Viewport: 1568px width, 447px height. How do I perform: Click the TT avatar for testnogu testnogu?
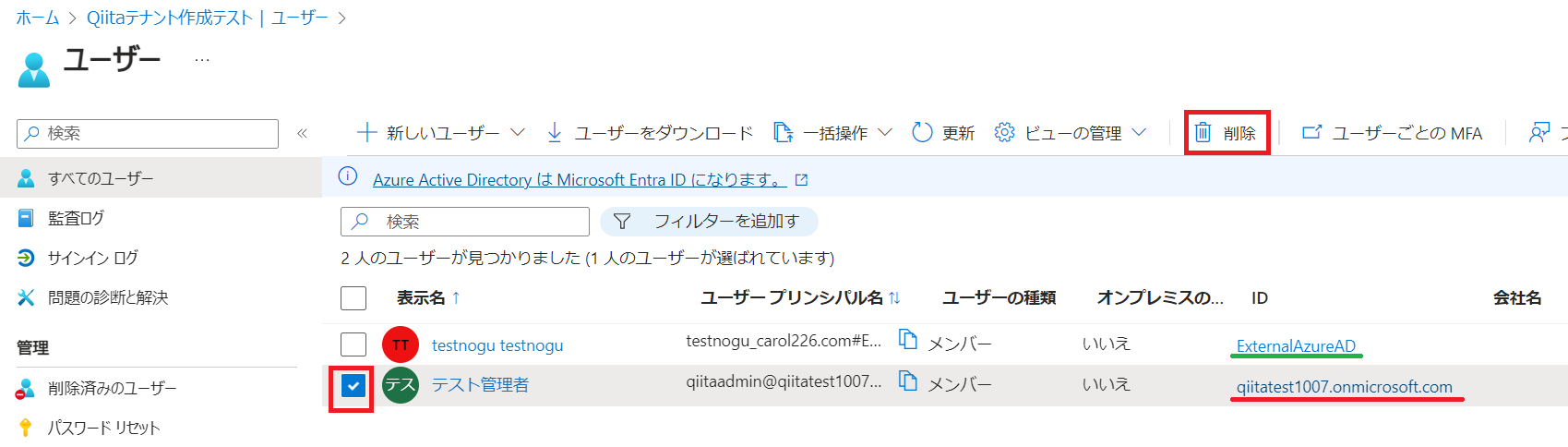(x=401, y=344)
